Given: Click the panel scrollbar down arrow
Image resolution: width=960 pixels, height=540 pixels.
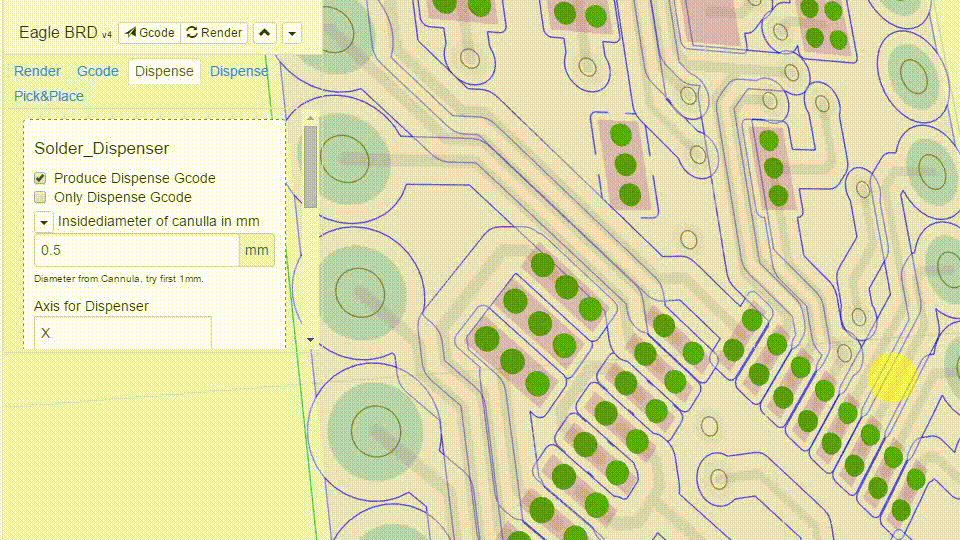Looking at the screenshot, I should tap(310, 340).
